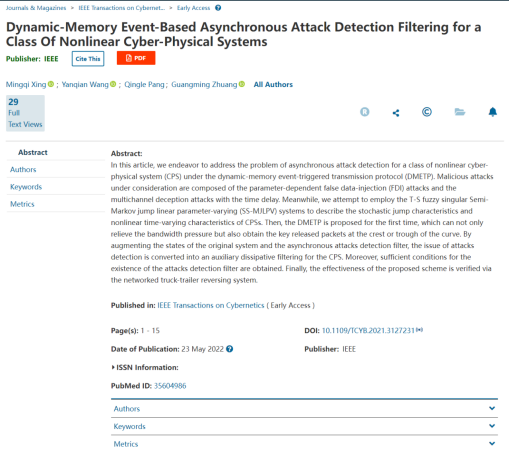This screenshot has width=510, height=452.
Task: Switch to Metrics tab in sidebar
Action: 22,204
